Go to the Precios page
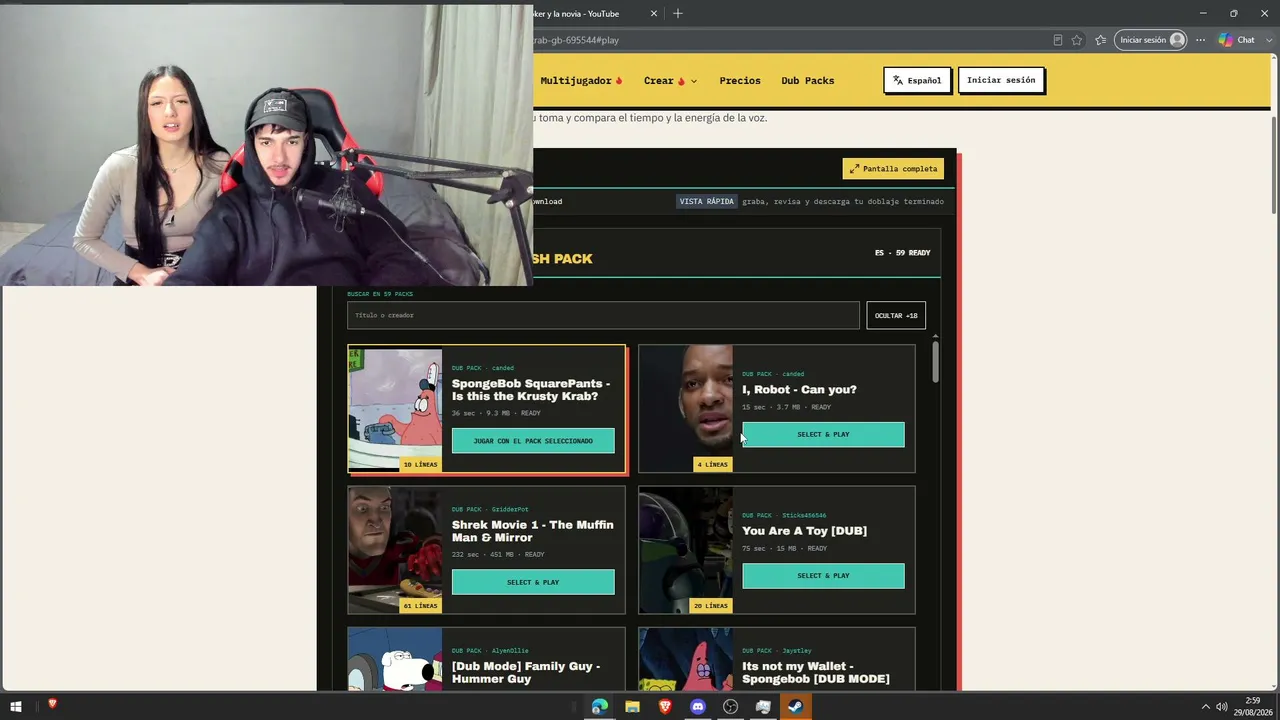The image size is (1280, 720). click(x=740, y=80)
